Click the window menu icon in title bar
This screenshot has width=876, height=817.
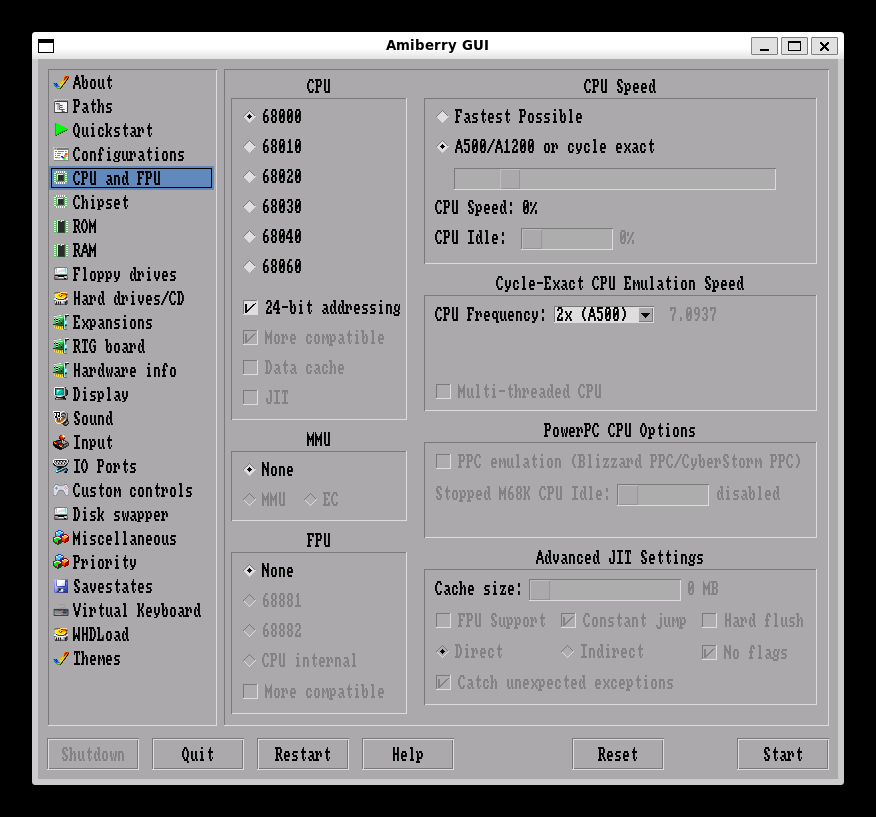(46, 46)
